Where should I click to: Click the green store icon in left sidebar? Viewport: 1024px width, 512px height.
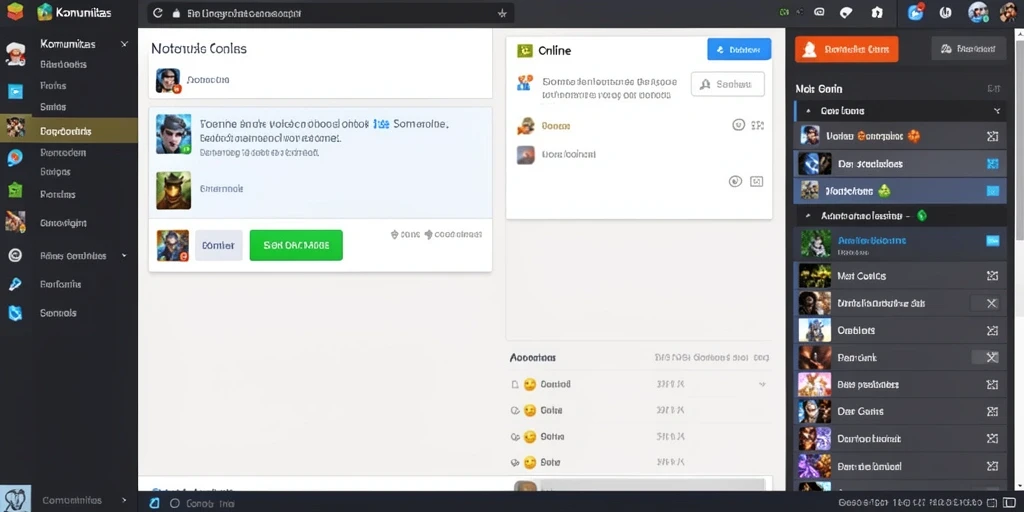(14, 190)
